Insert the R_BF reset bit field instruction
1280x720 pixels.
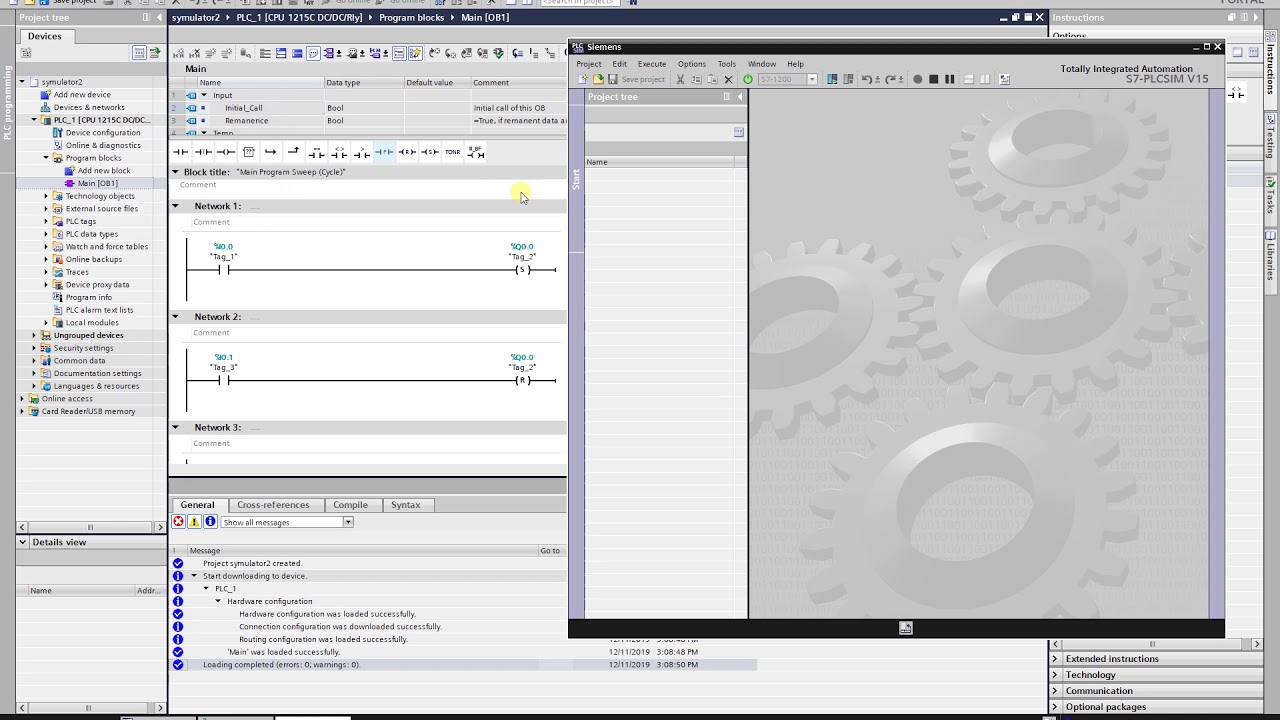476,152
